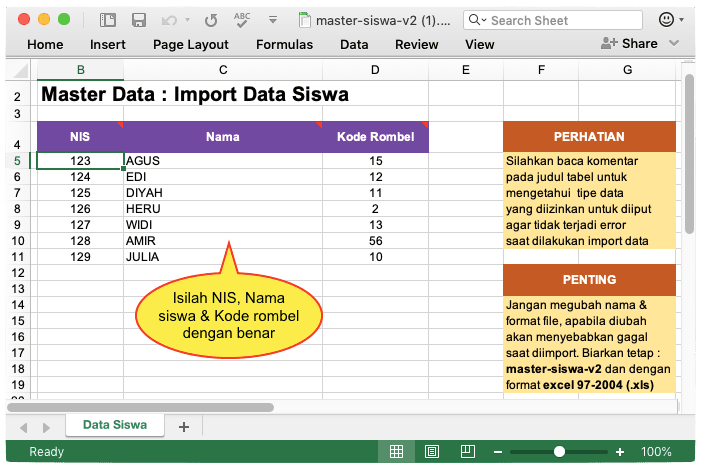This screenshot has height=472, width=703.
Task: Switch to Normal view grid icon
Action: coord(396,451)
